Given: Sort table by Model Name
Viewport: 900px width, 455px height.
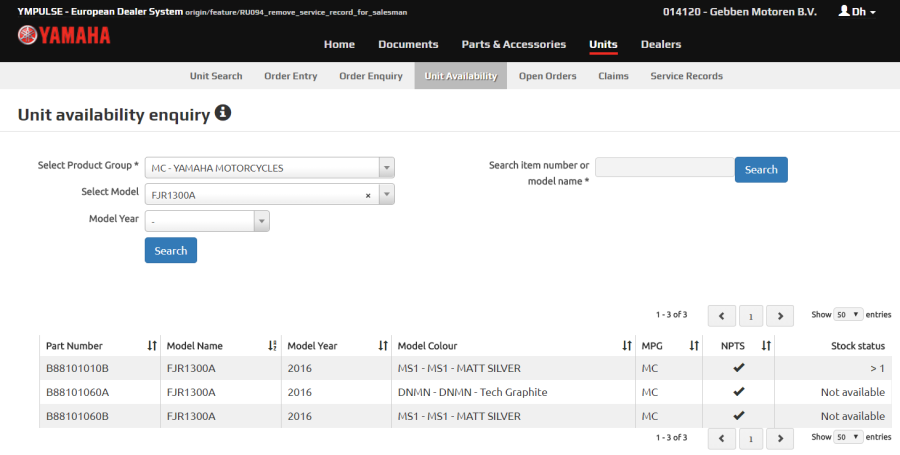Looking at the screenshot, I should [x=272, y=345].
